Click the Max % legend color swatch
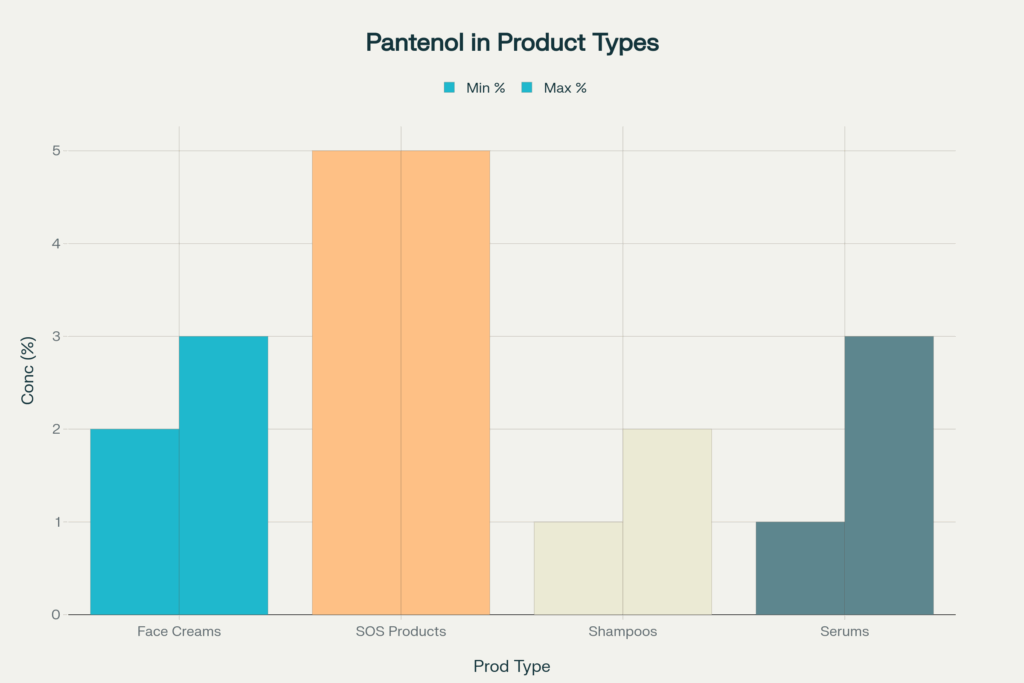Image resolution: width=1024 pixels, height=683 pixels. 527,88
